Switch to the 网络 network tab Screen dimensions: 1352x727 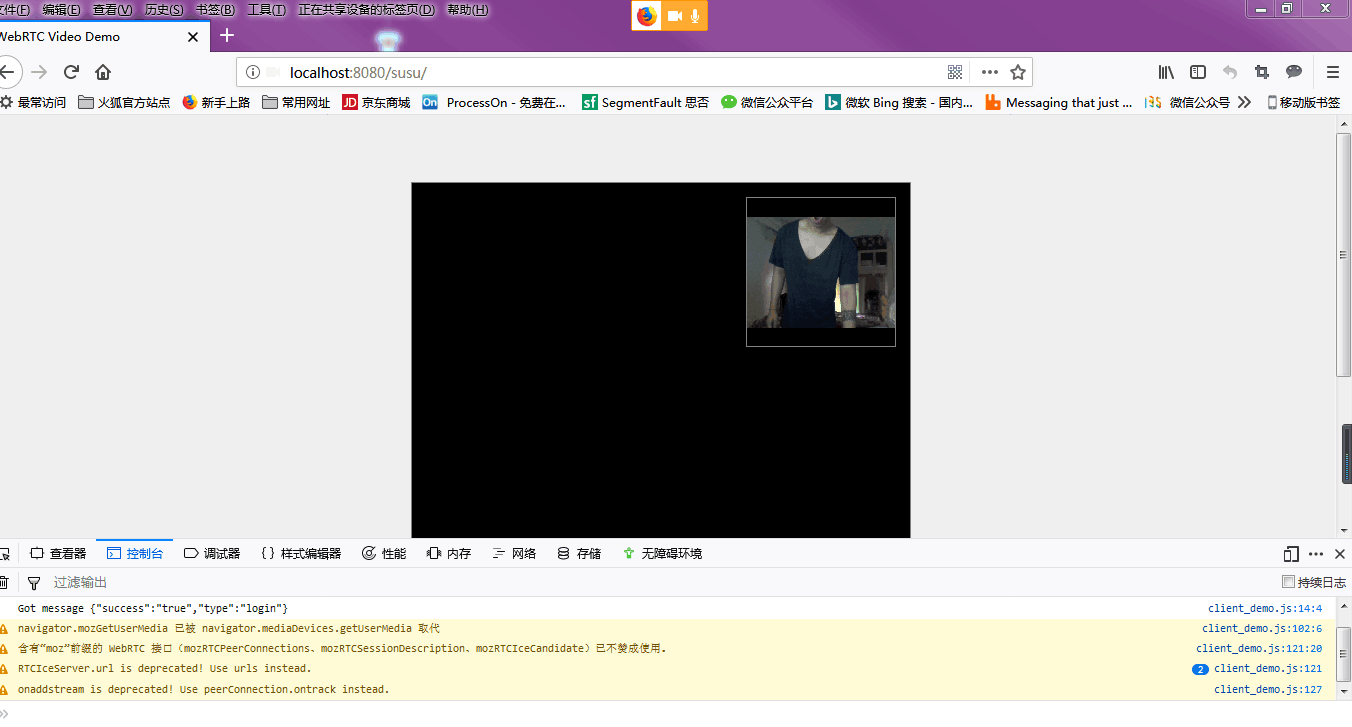[514, 553]
